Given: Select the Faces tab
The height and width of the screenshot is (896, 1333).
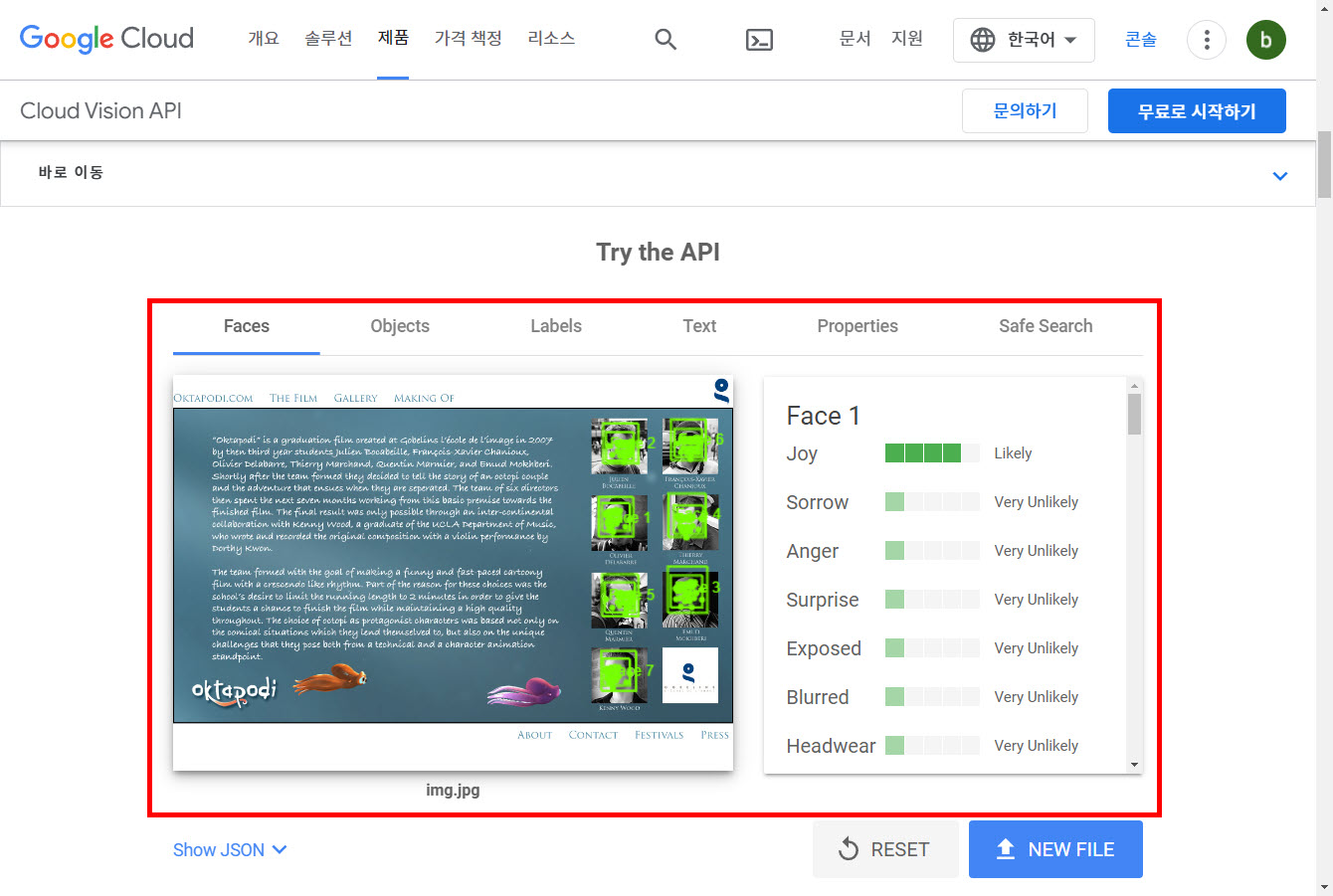Looking at the screenshot, I should click(247, 326).
